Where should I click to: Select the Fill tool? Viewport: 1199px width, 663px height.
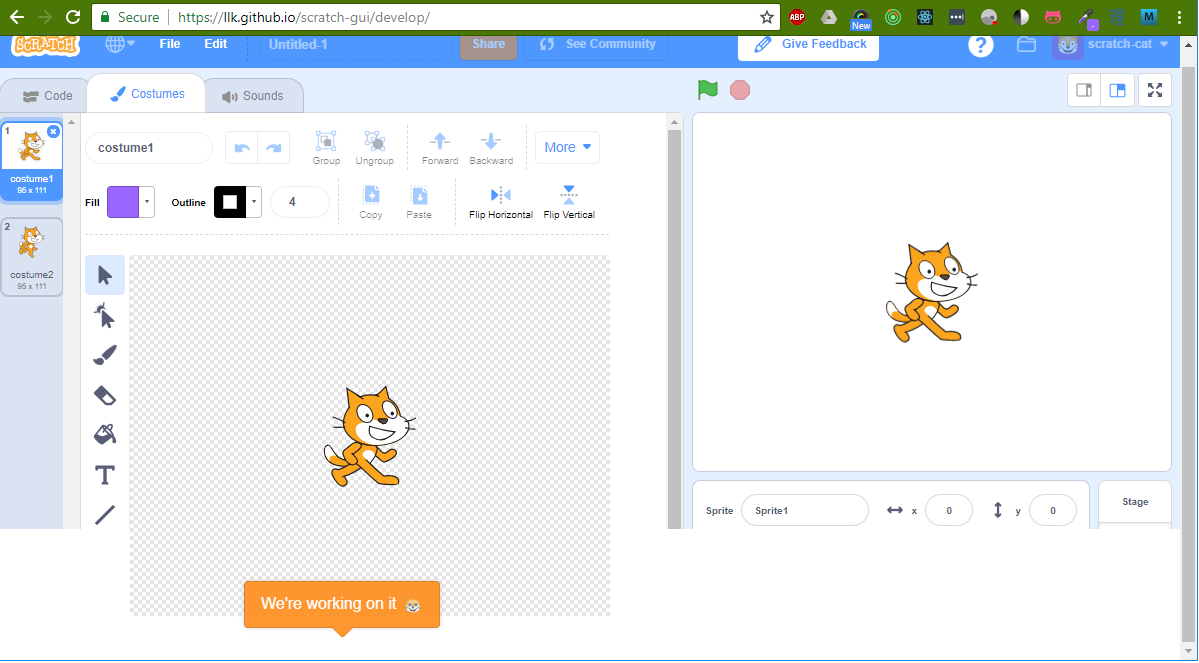click(x=105, y=435)
